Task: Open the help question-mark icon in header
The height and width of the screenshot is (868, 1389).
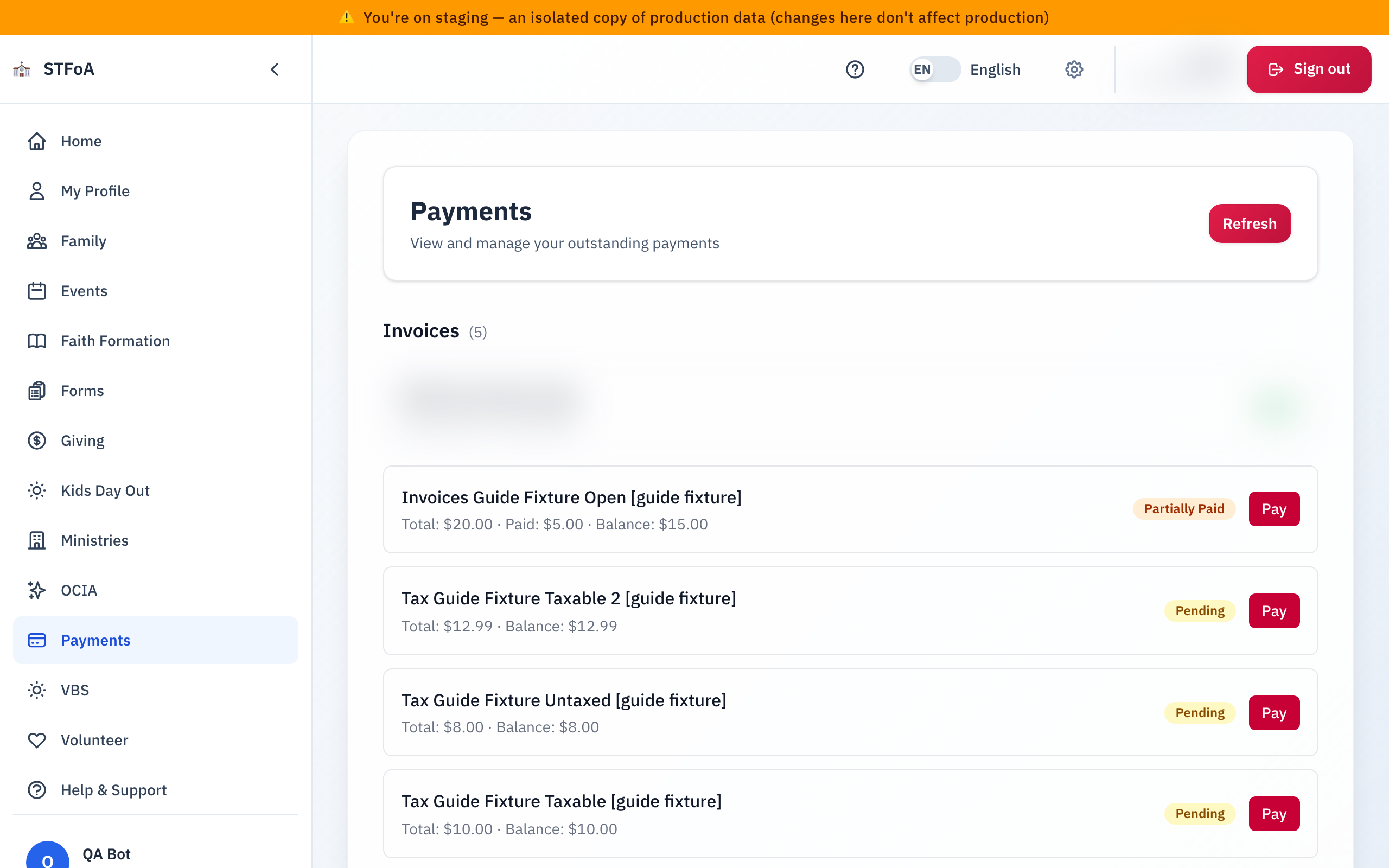Action: (x=855, y=69)
